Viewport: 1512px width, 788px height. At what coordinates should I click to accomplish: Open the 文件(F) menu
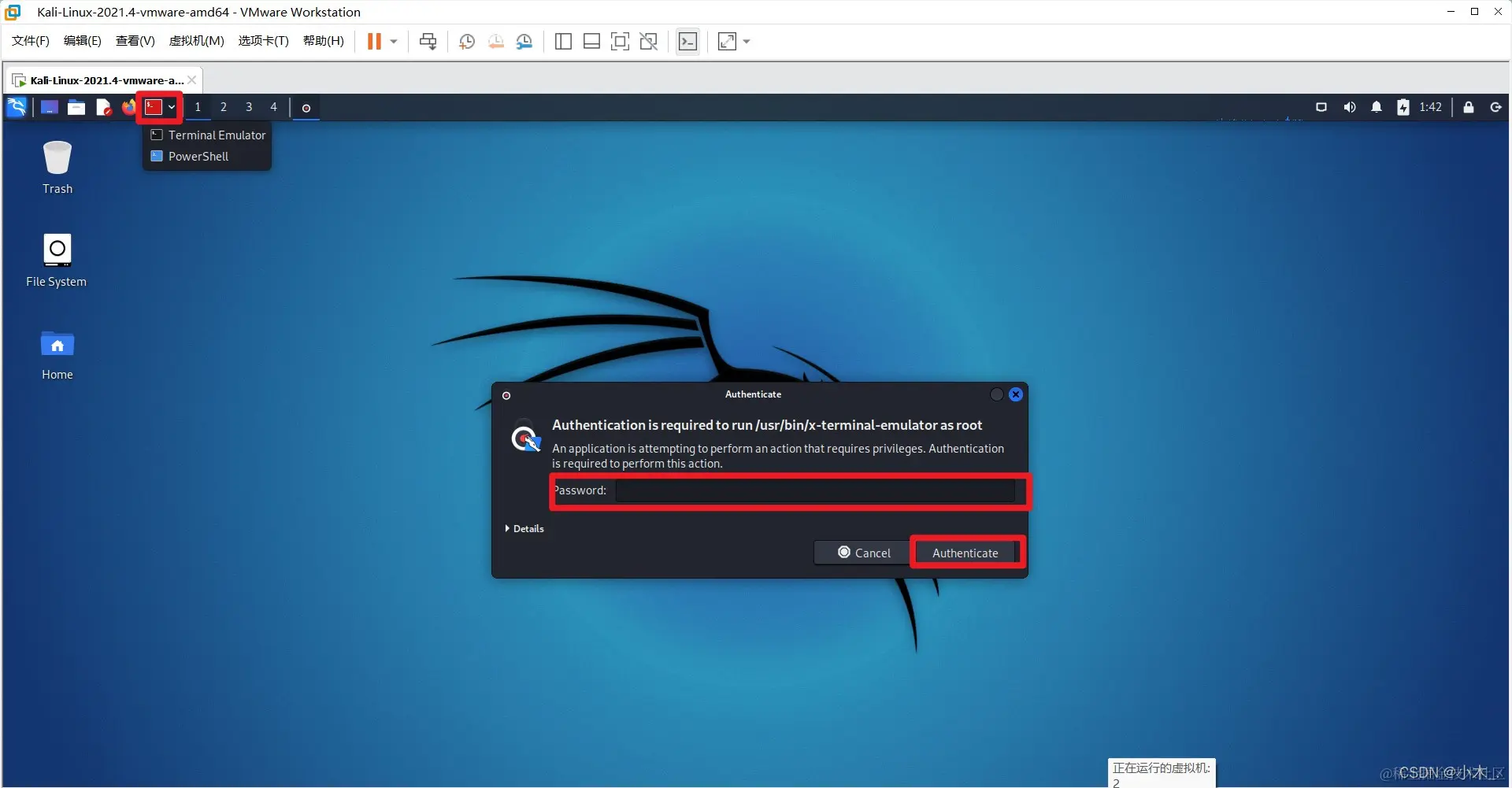(x=31, y=41)
